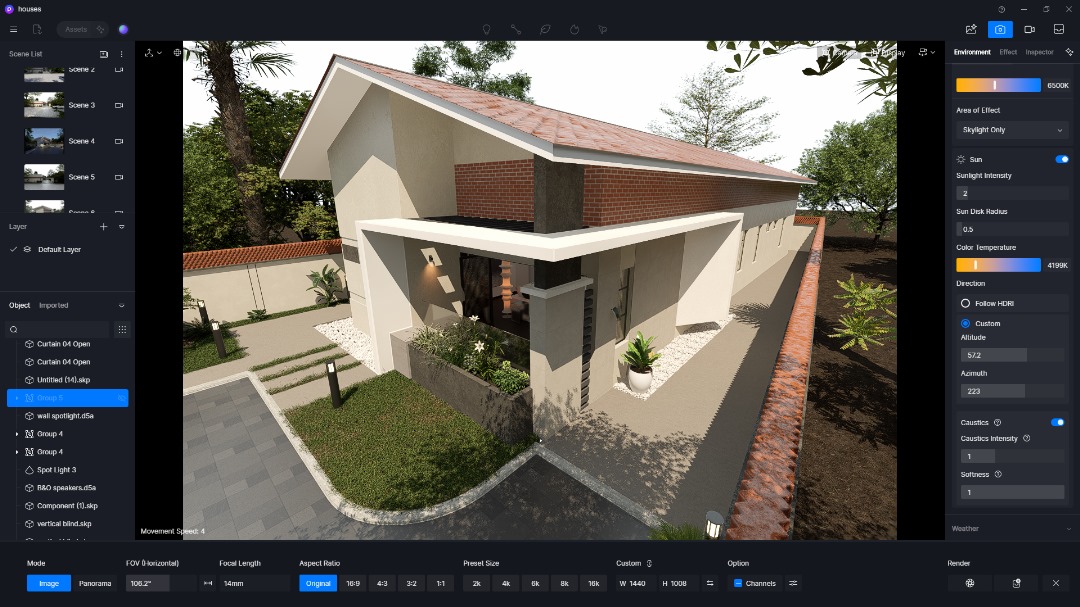
Task: Expand the first Group 4 tree item
Action: pos(17,434)
